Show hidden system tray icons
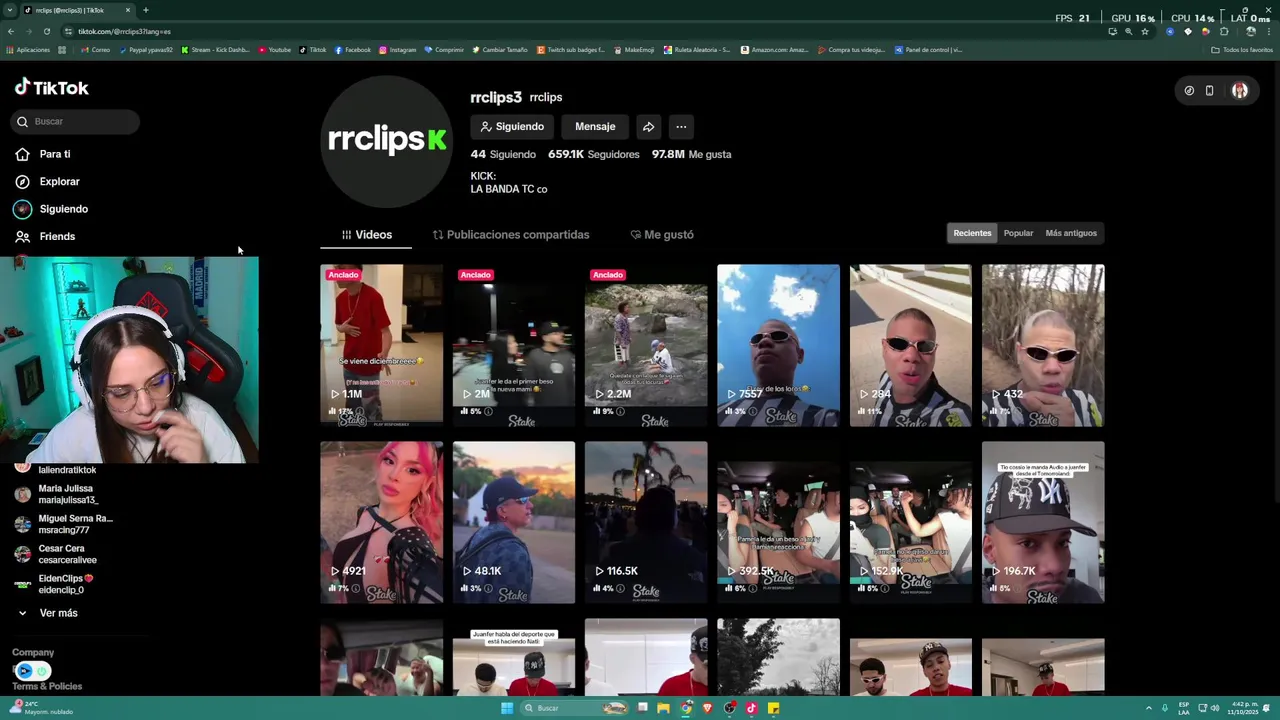 [x=1148, y=708]
